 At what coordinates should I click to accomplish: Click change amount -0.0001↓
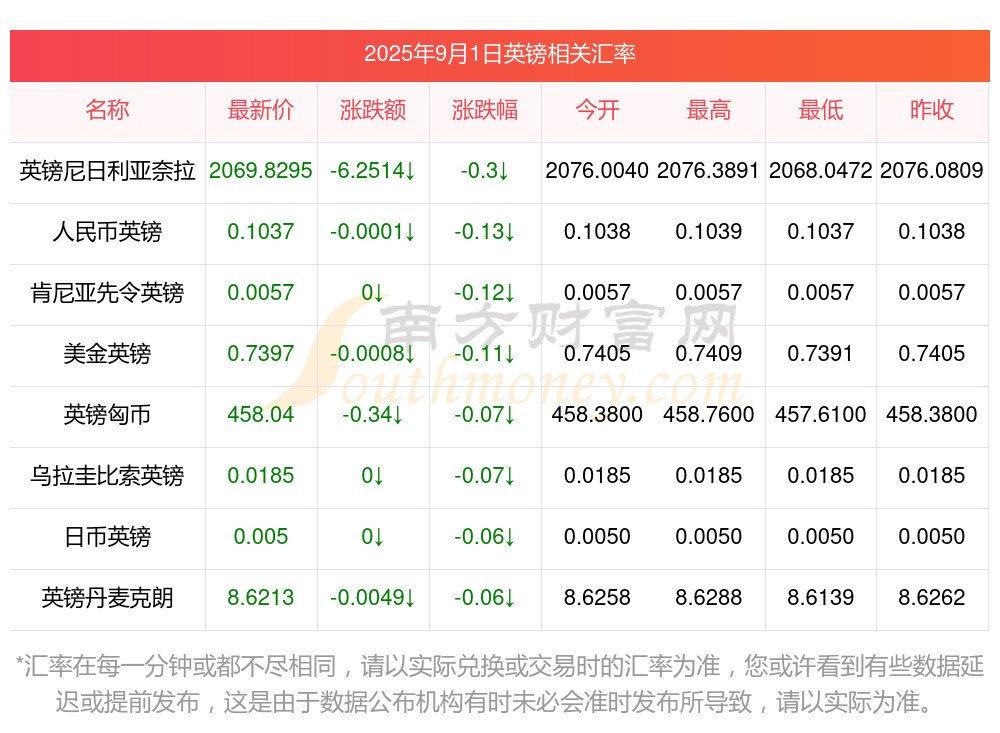pyautogui.click(x=373, y=232)
